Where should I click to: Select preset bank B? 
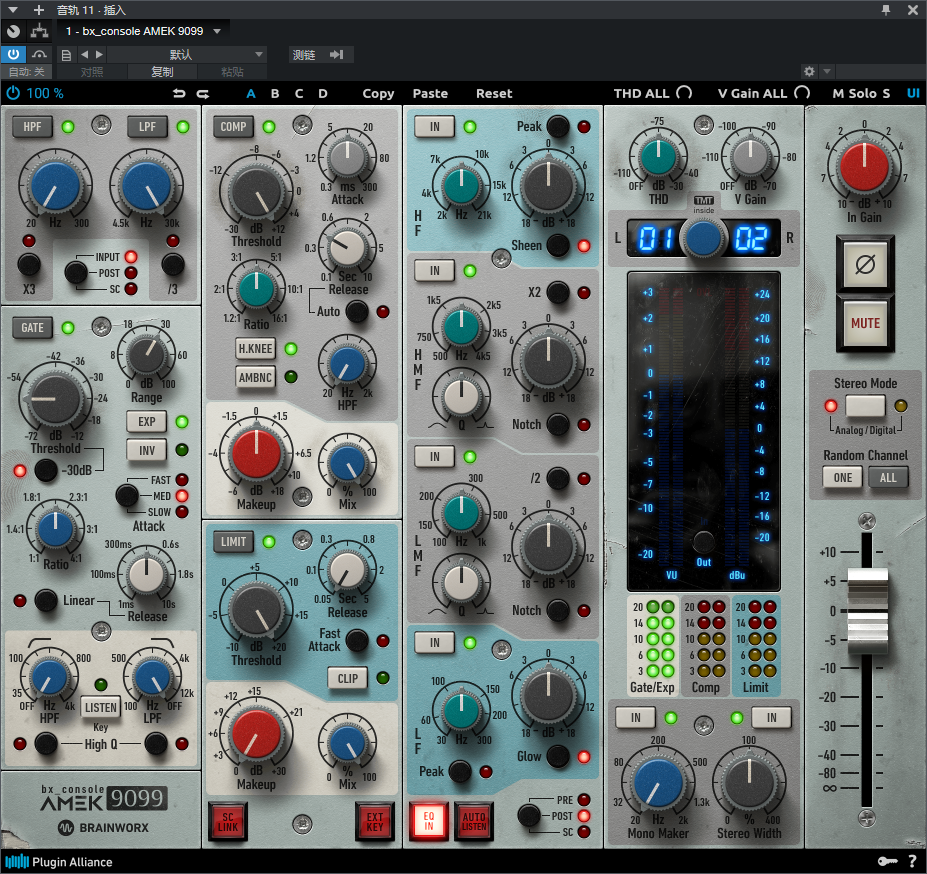coord(275,93)
